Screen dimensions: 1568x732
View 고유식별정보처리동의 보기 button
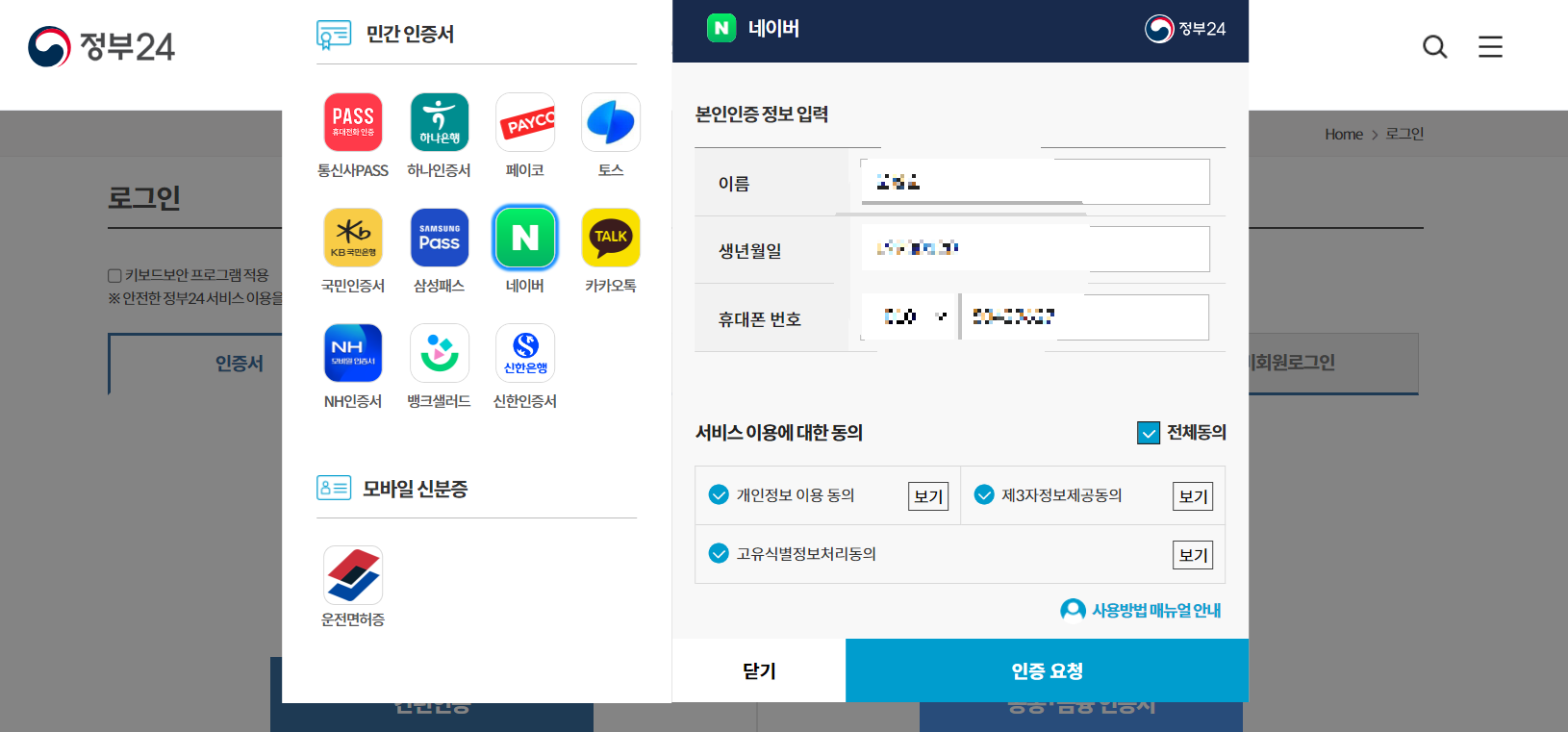pos(1193,555)
